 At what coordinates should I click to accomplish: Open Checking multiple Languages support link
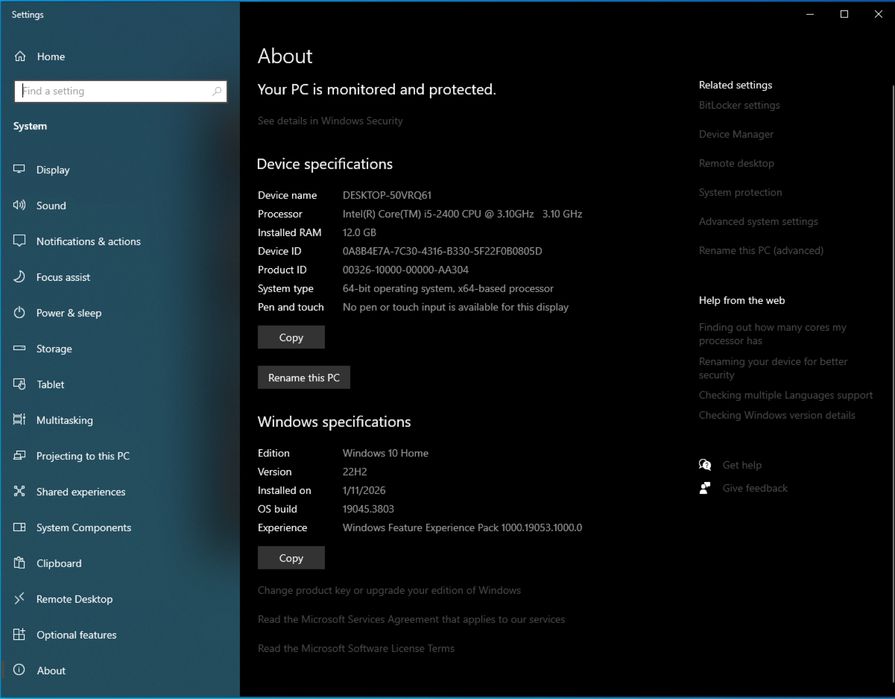pyautogui.click(x=785, y=395)
